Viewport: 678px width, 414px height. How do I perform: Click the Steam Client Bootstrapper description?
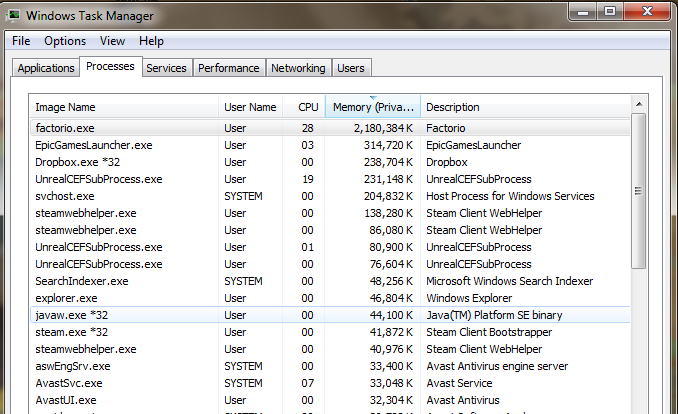[x=489, y=332]
